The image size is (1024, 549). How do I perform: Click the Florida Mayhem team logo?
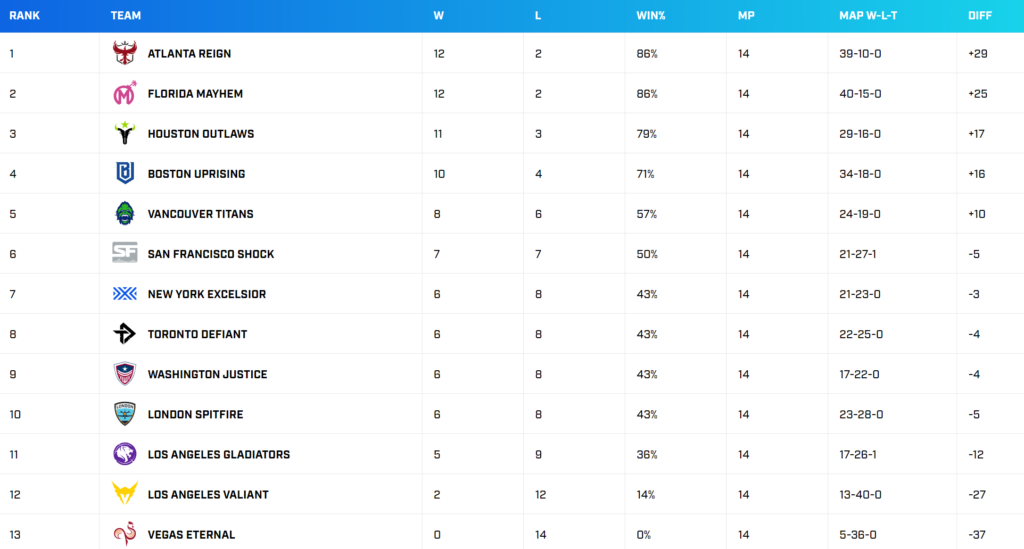[125, 94]
